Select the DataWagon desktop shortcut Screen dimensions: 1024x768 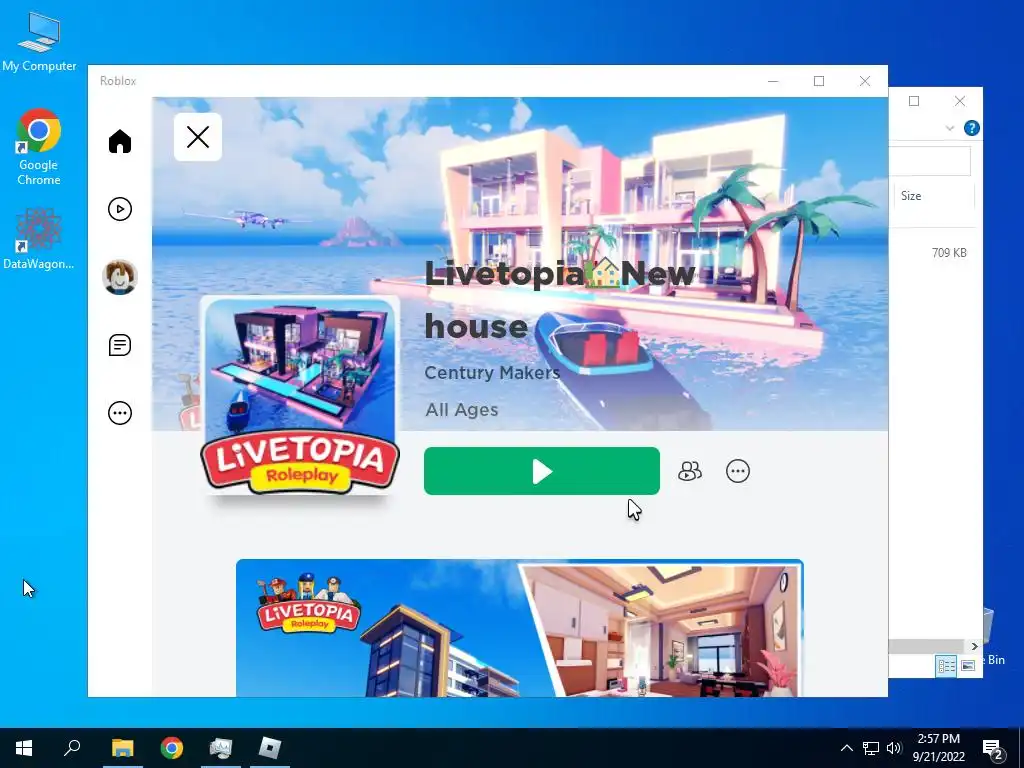[39, 239]
